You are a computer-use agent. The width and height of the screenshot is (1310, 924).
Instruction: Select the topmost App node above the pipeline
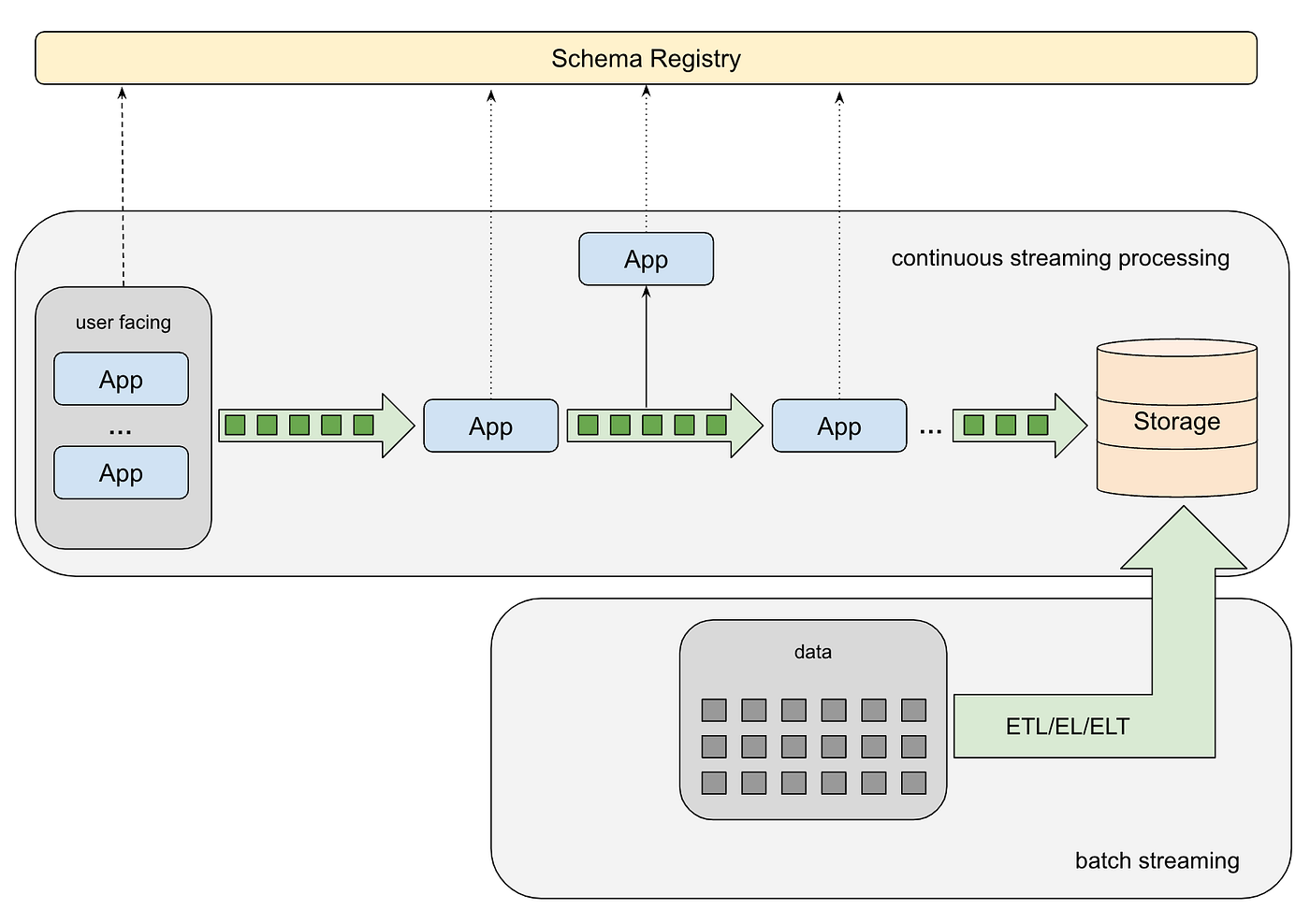(646, 259)
